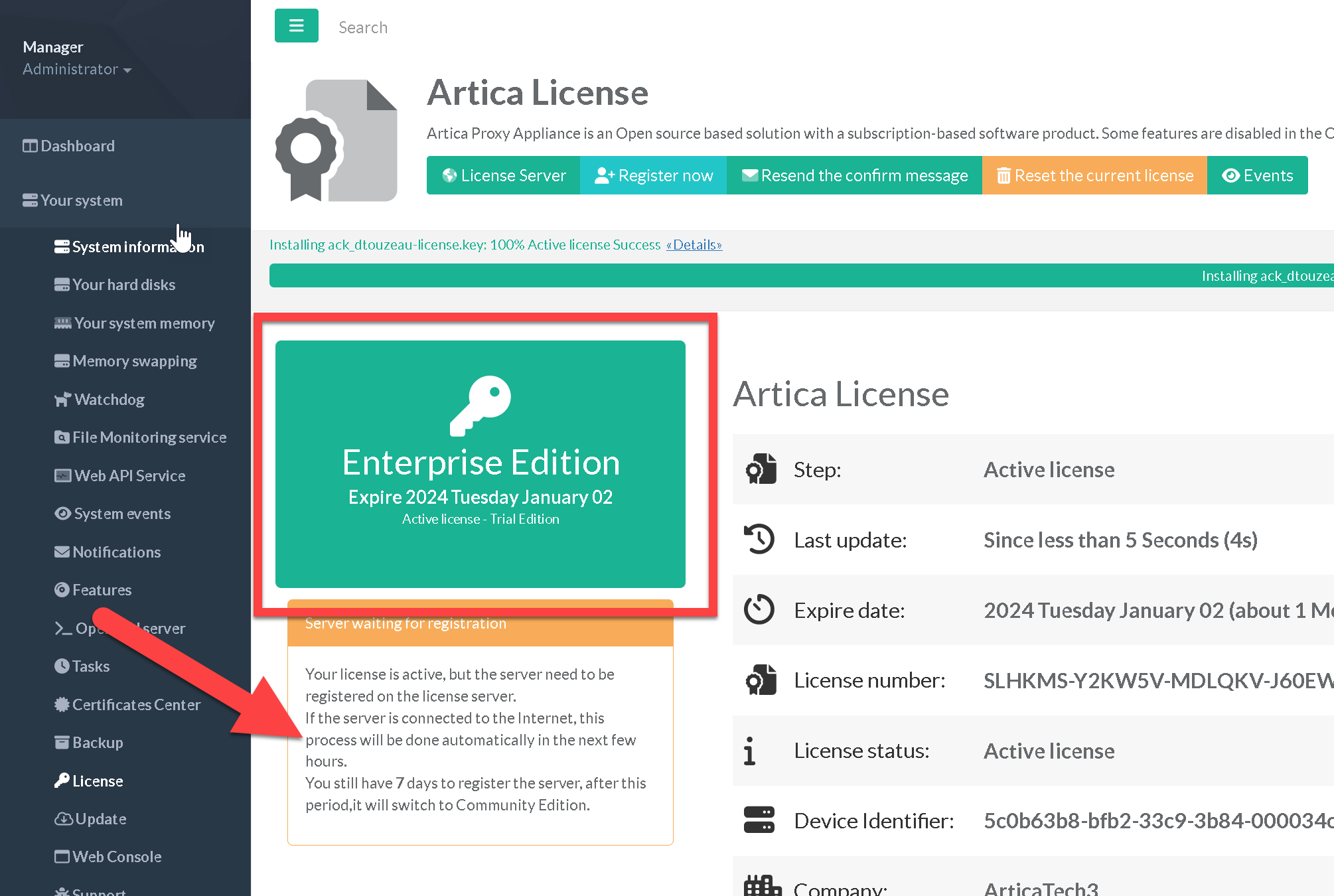Open Events with the eye icon button
1334x896 pixels.
coord(1257,175)
